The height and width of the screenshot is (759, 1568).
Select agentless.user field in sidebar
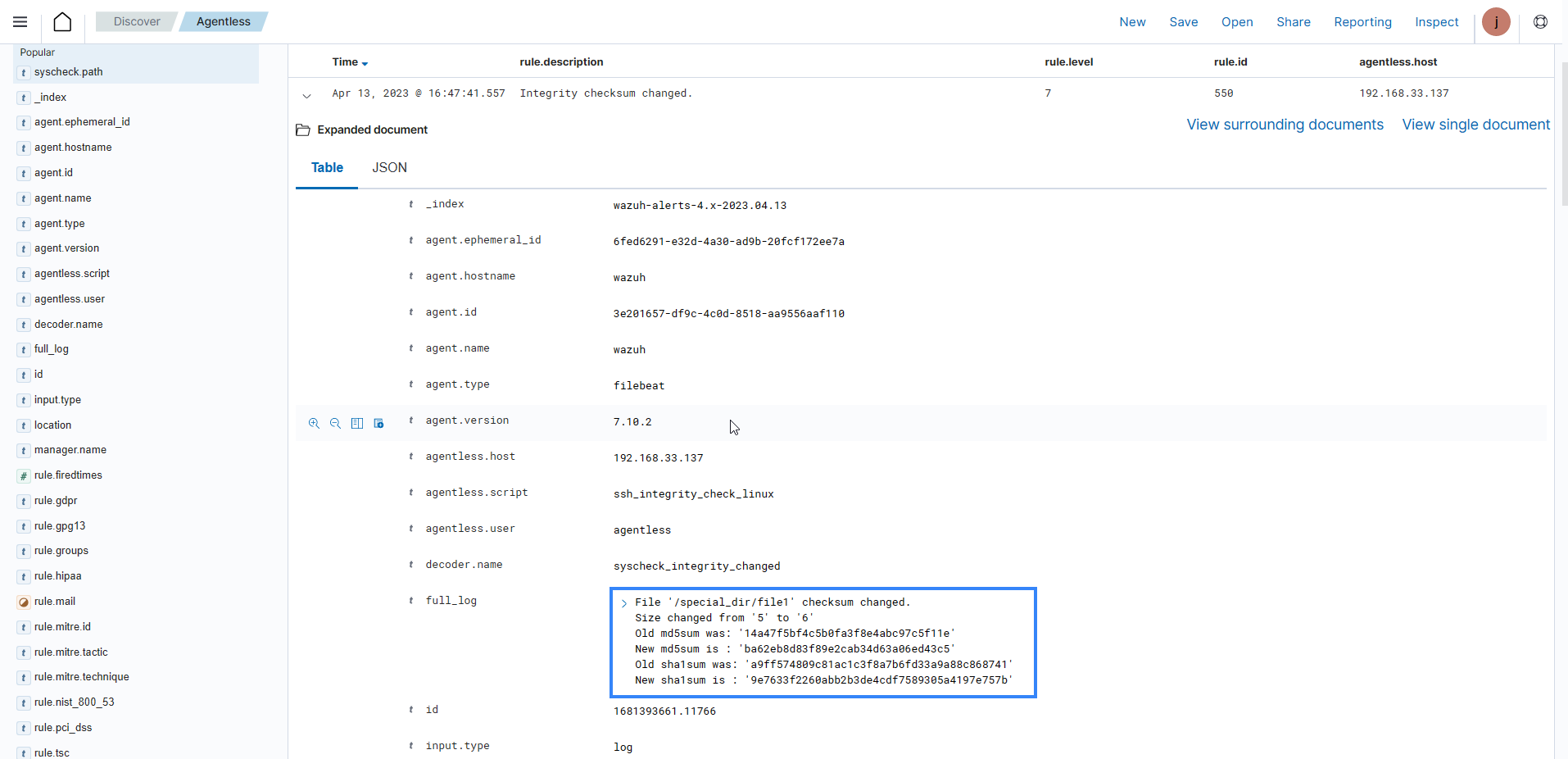(70, 299)
